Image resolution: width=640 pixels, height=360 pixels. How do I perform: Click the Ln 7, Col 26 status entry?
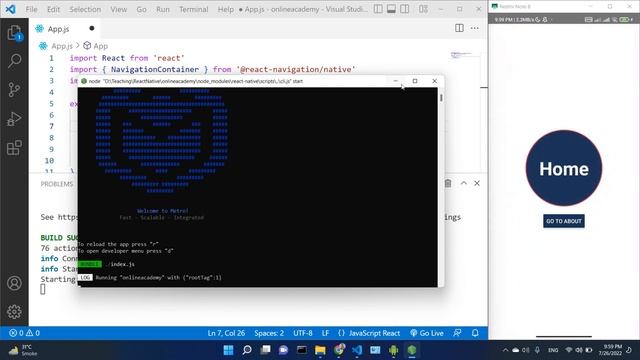pyautogui.click(x=226, y=333)
